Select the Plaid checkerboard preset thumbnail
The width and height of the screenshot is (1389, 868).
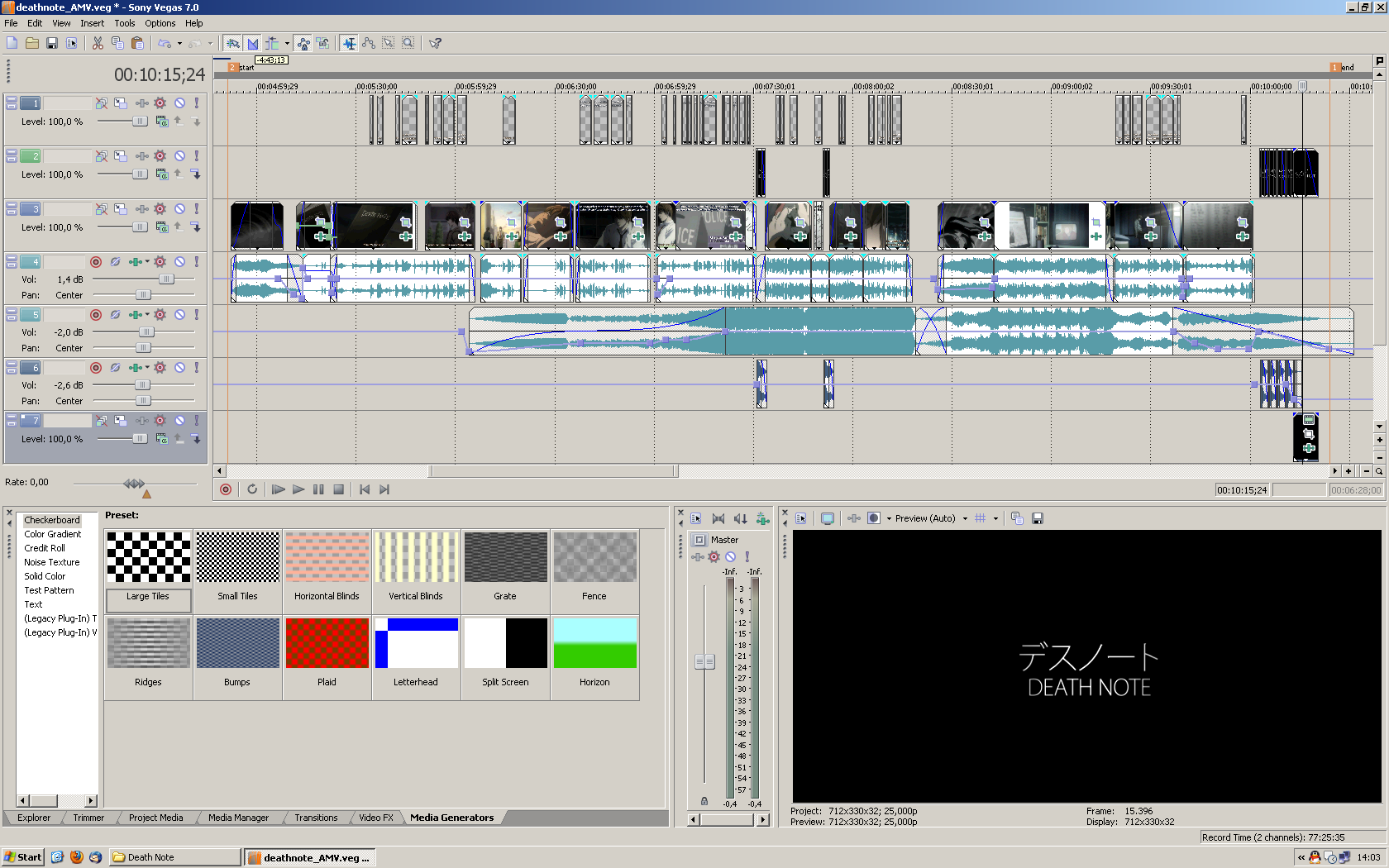[327, 643]
